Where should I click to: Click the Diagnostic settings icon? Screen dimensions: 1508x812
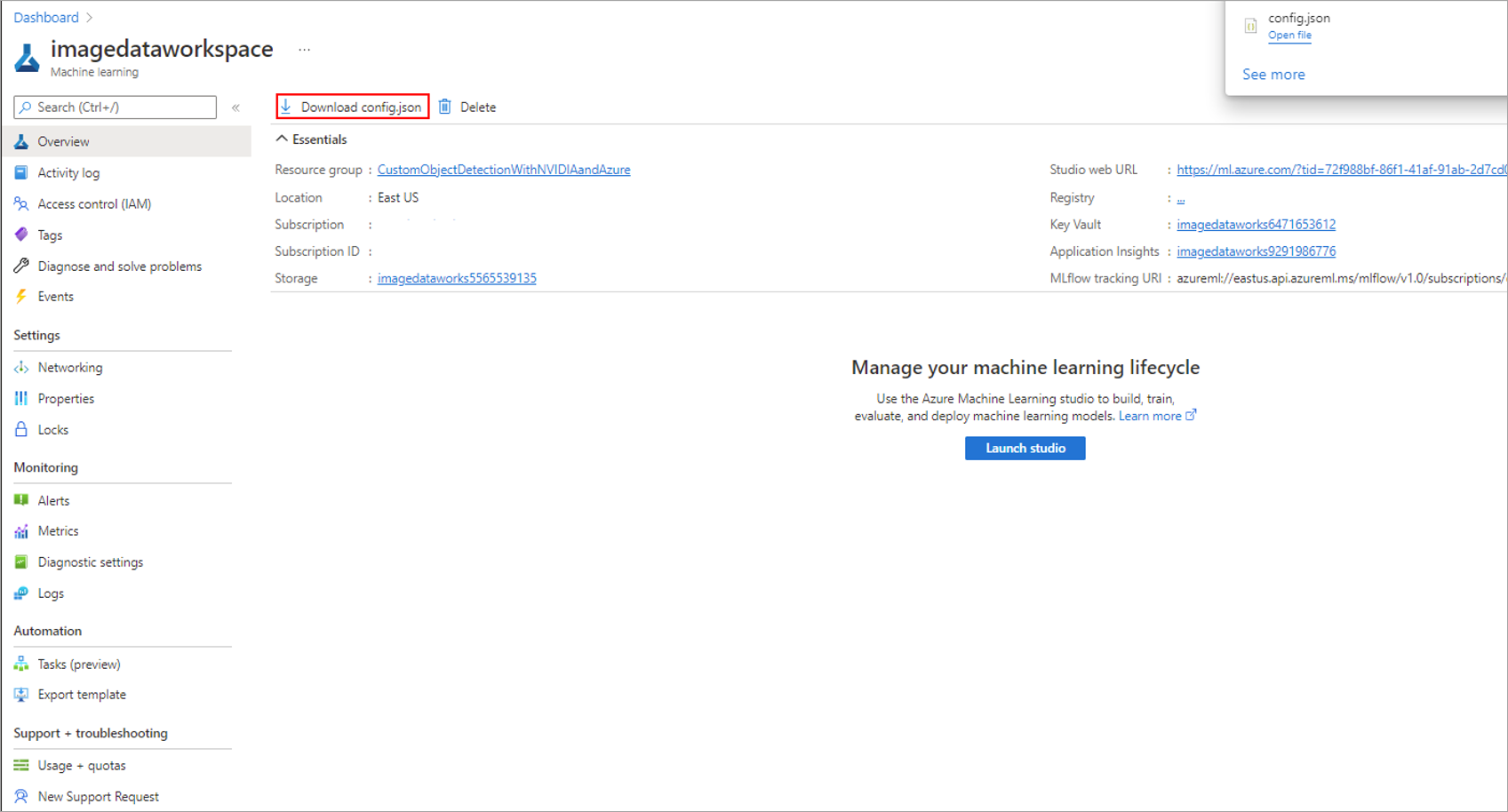21,561
